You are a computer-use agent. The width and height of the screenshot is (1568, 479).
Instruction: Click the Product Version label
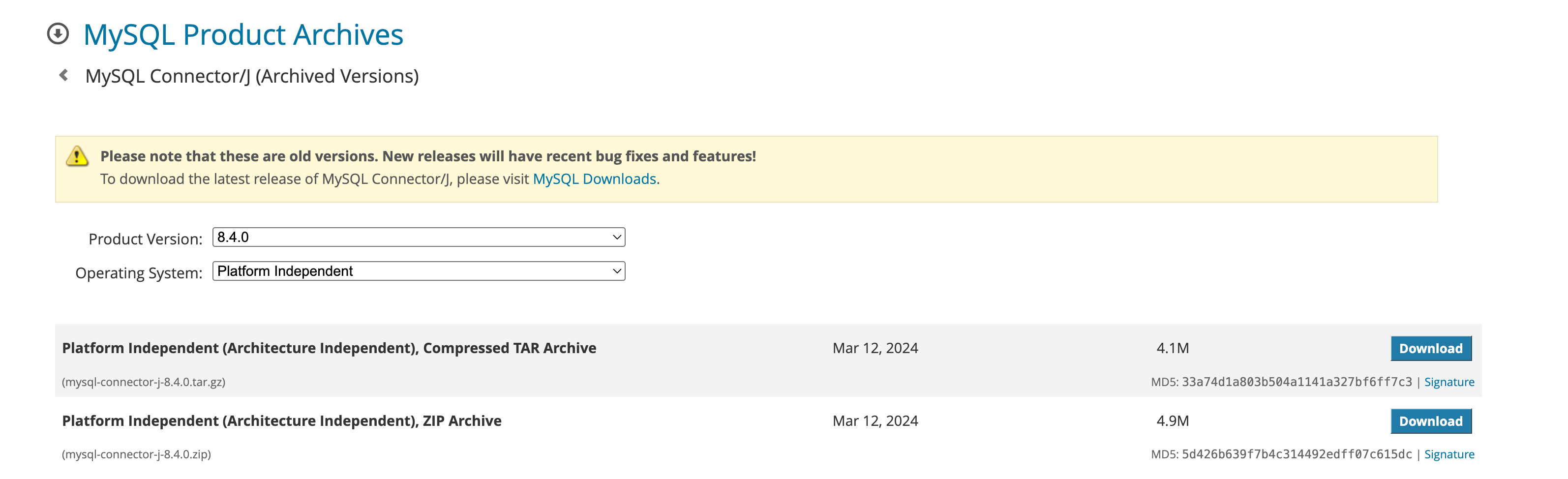(x=145, y=239)
